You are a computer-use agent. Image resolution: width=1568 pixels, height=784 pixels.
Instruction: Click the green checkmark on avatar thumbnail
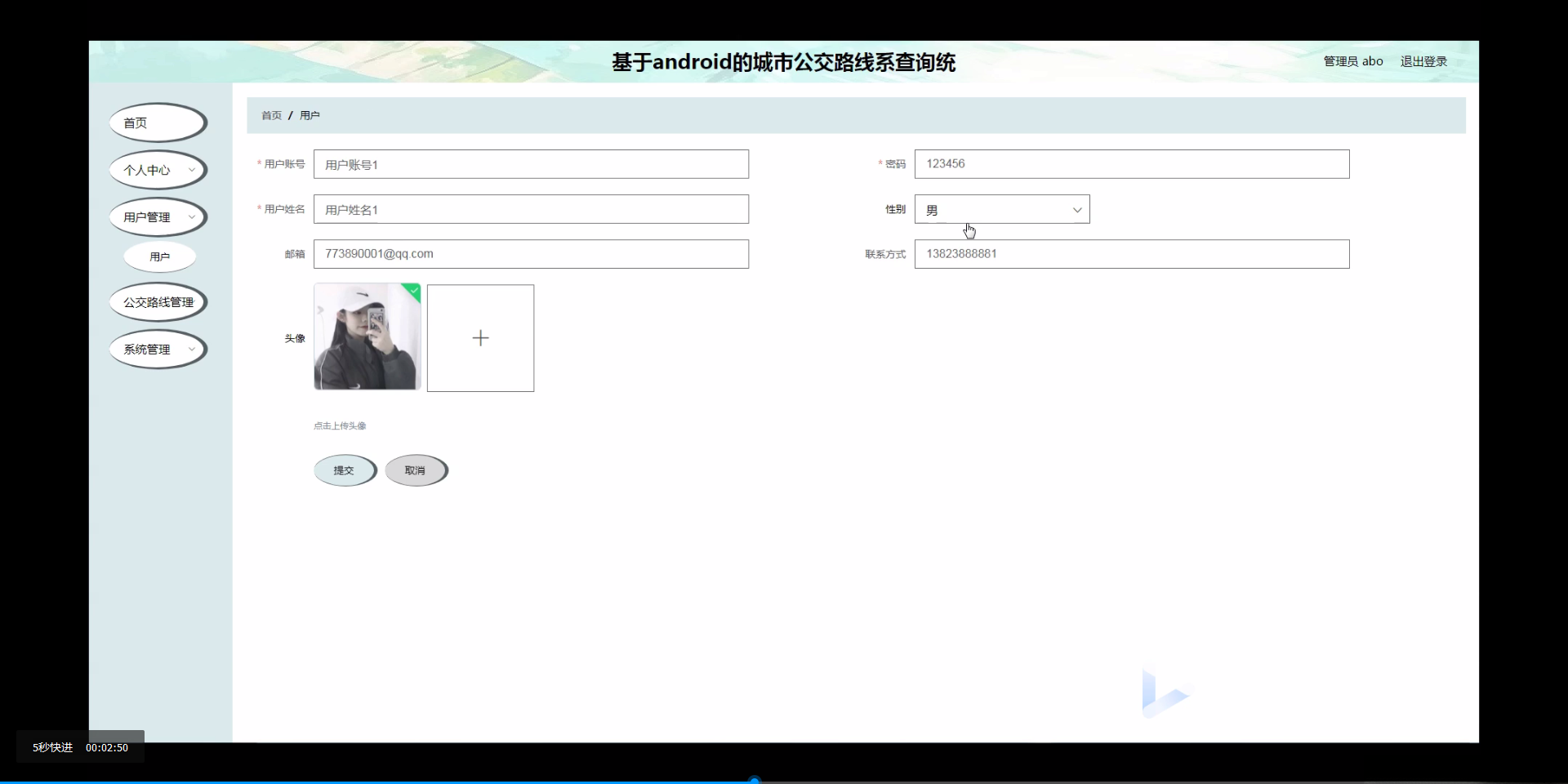point(413,291)
